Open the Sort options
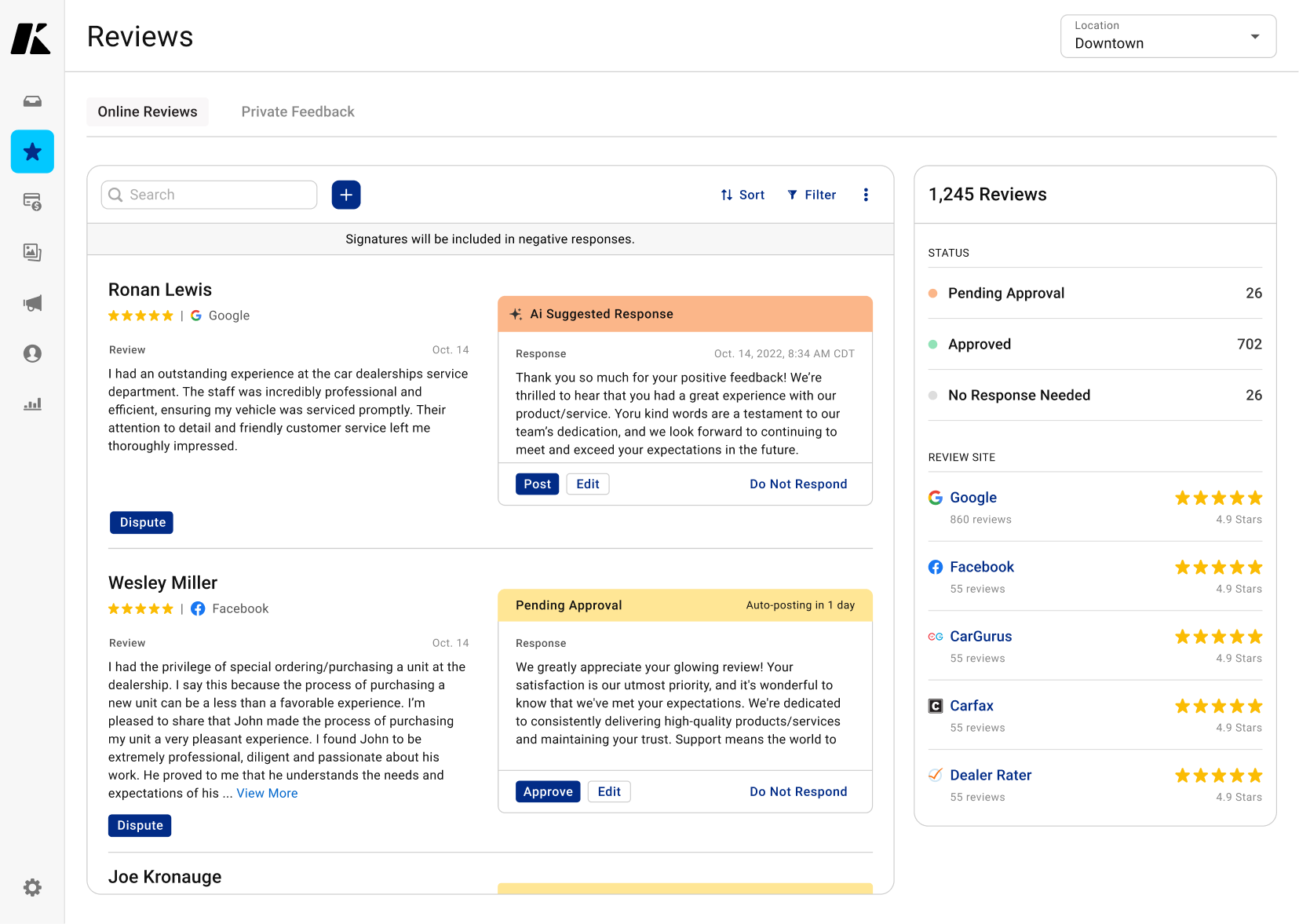The height and width of the screenshot is (924, 1299). pyautogui.click(x=743, y=195)
